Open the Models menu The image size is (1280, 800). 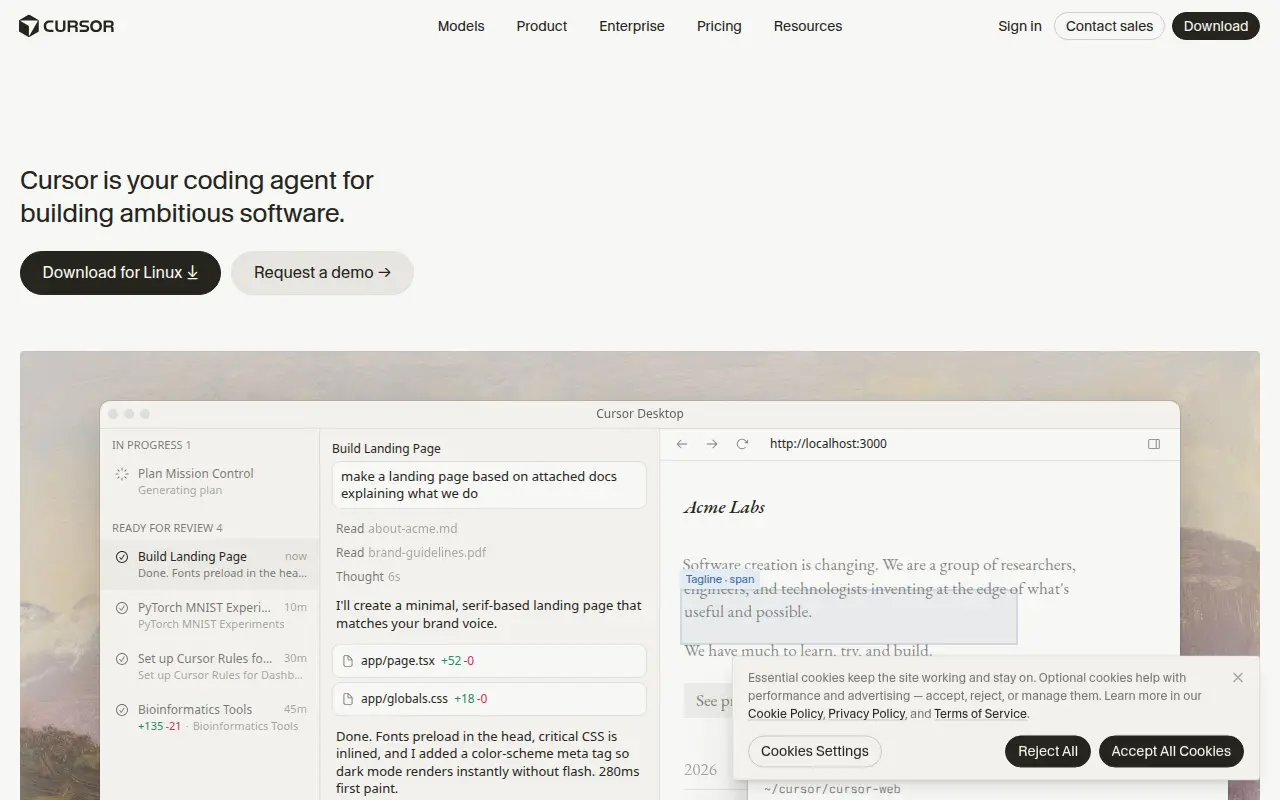tap(461, 26)
